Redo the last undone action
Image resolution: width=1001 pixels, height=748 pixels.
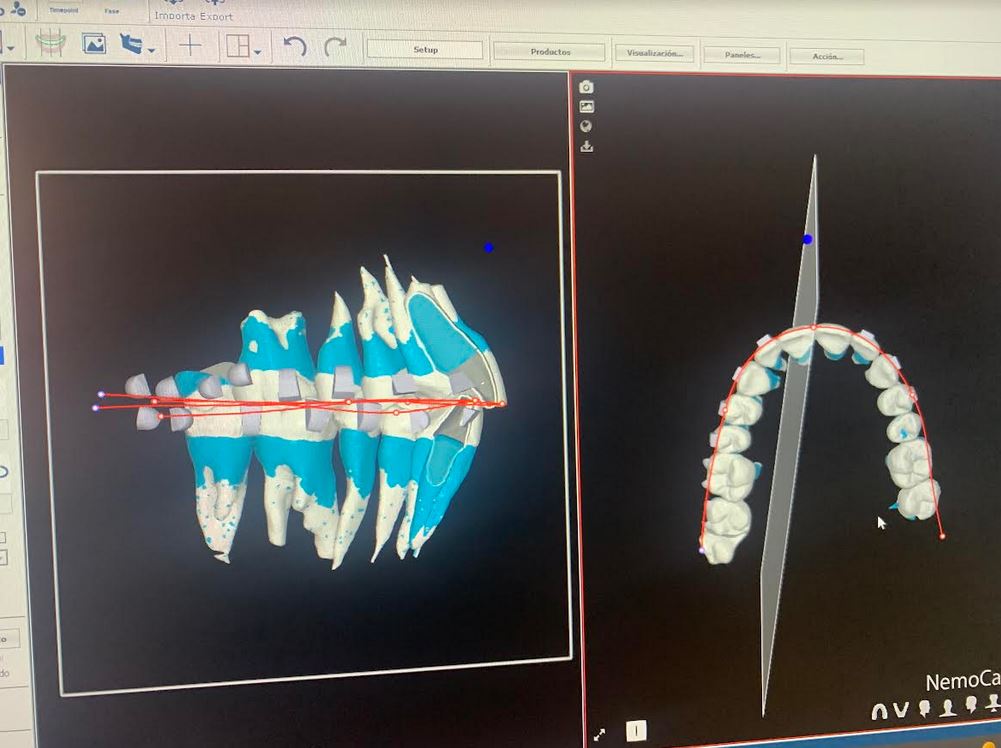pyautogui.click(x=335, y=46)
